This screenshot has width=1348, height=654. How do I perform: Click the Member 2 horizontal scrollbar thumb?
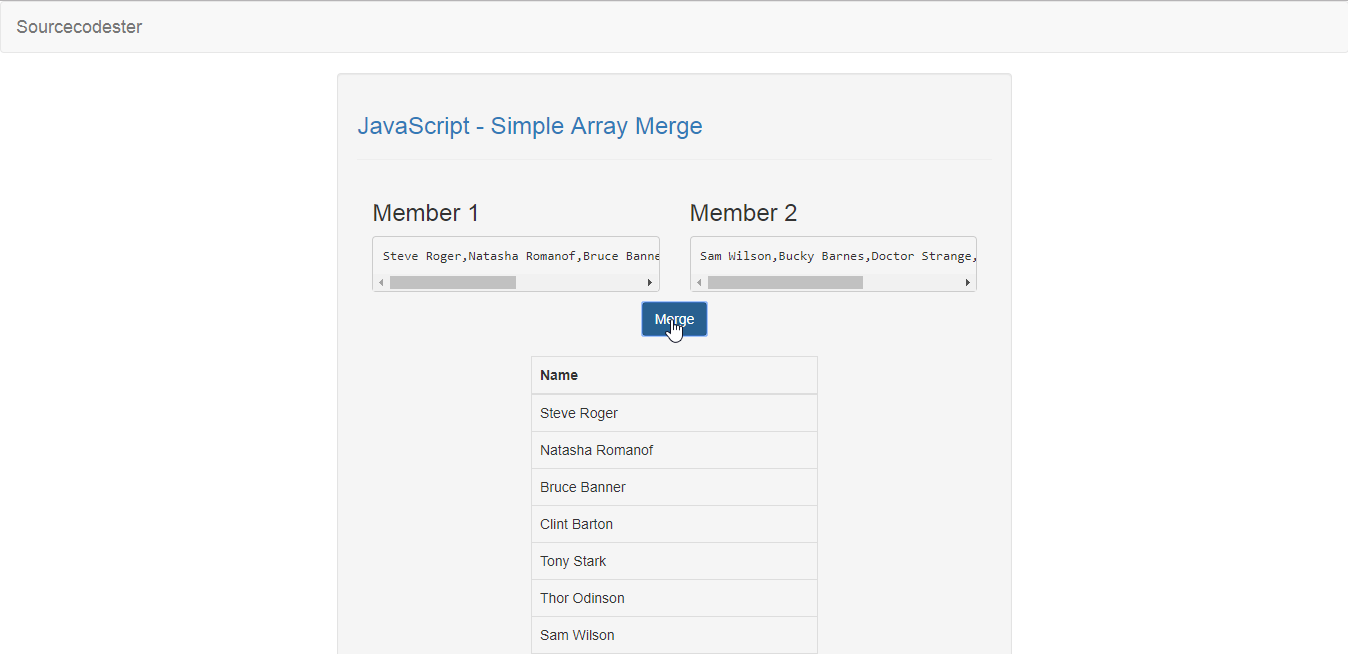(x=785, y=283)
